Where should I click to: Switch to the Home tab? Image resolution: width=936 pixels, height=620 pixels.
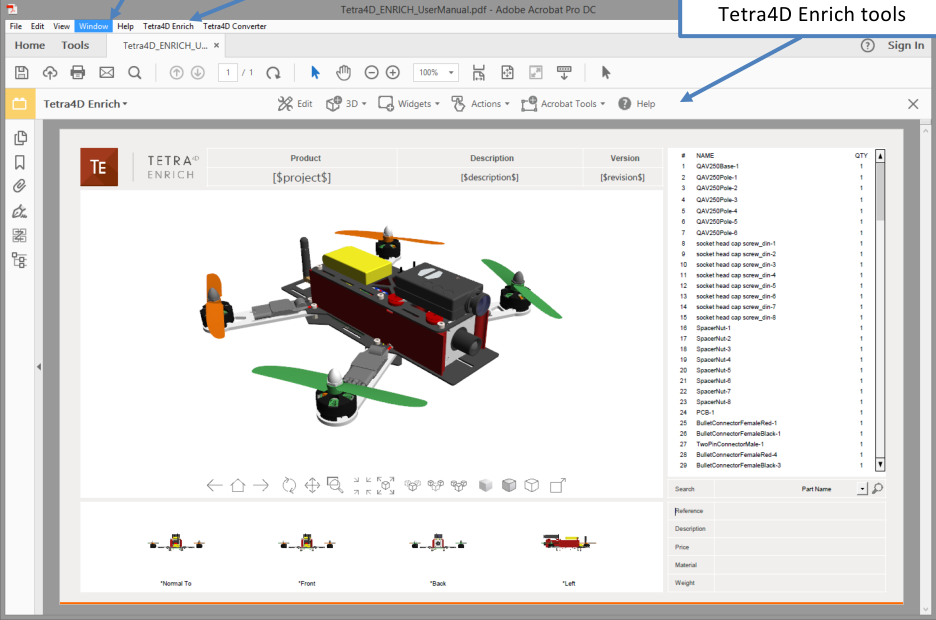point(30,45)
